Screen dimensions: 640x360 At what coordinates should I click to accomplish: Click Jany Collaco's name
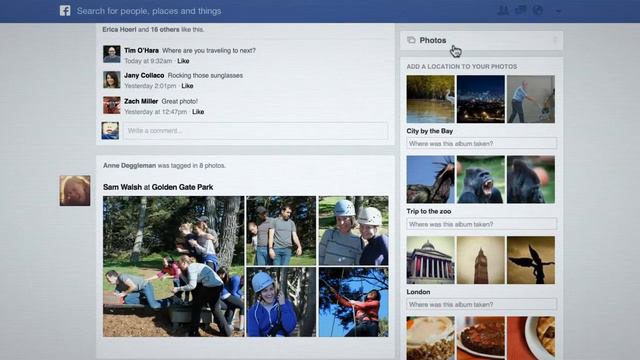pos(144,76)
